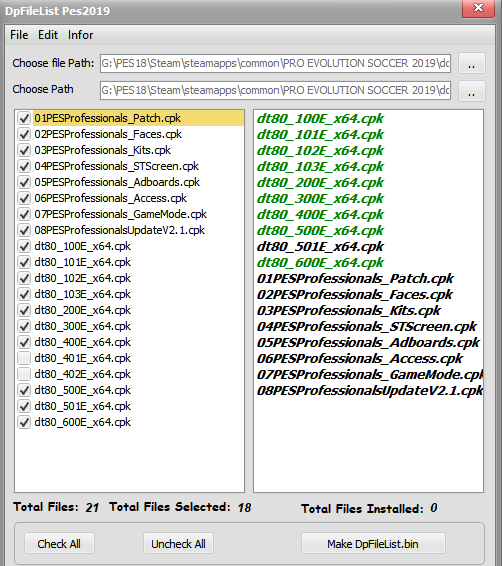Select 04PESProfessionals_STScreen.cpk name in left list
Screen dimensions: 502x566
[x=117, y=166]
